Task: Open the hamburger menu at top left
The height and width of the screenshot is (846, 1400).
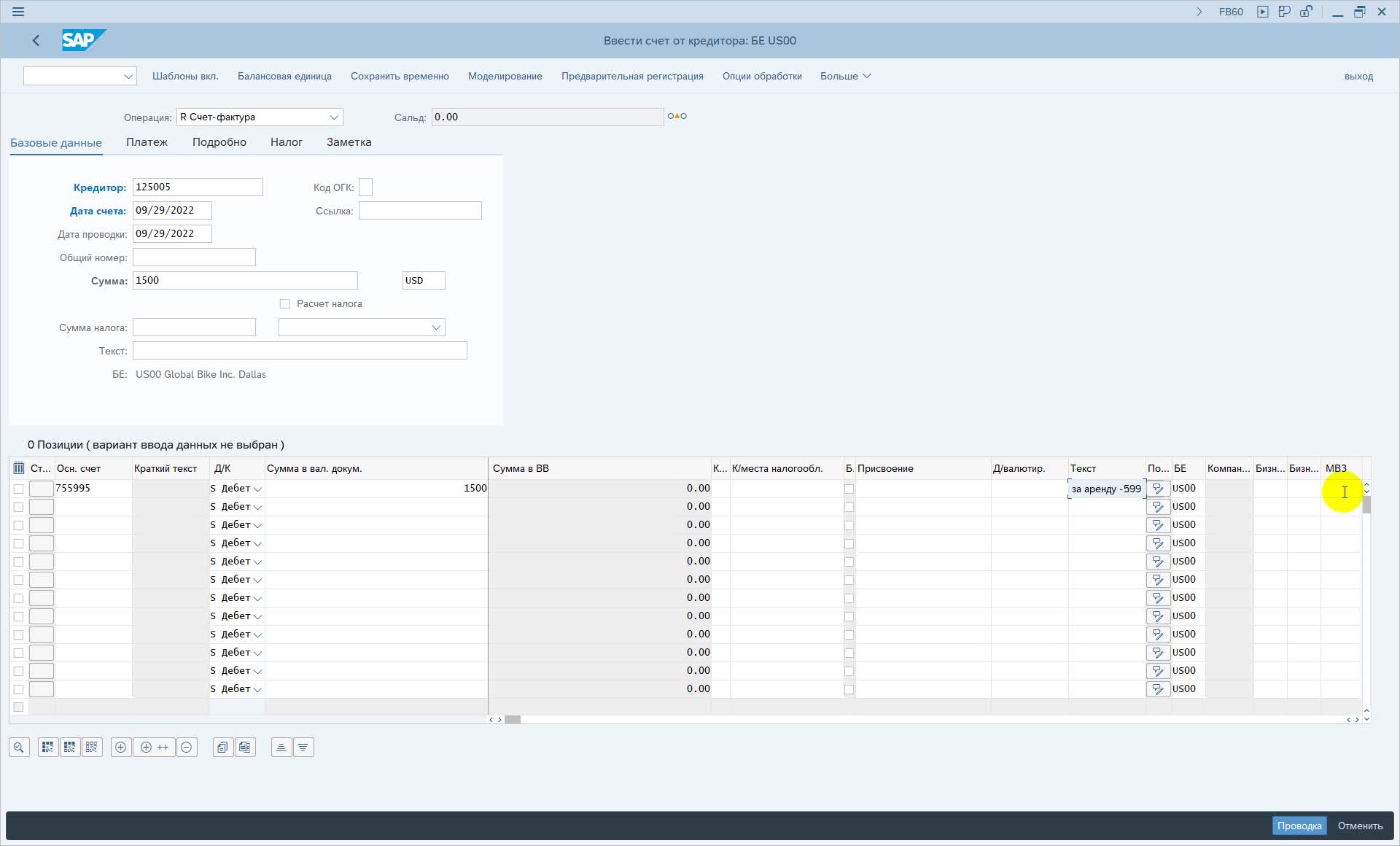Action: click(18, 12)
